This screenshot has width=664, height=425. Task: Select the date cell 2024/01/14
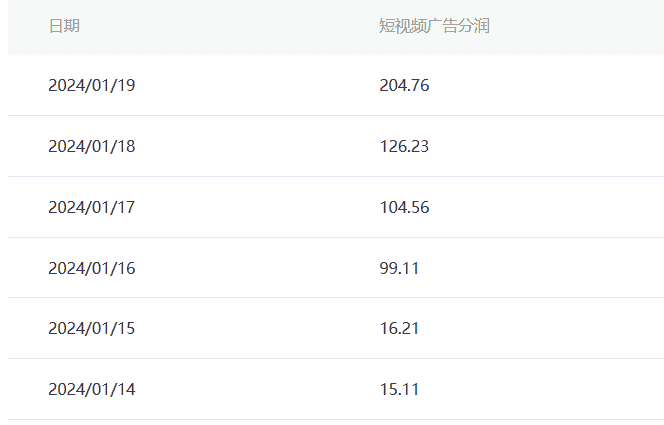[91, 389]
